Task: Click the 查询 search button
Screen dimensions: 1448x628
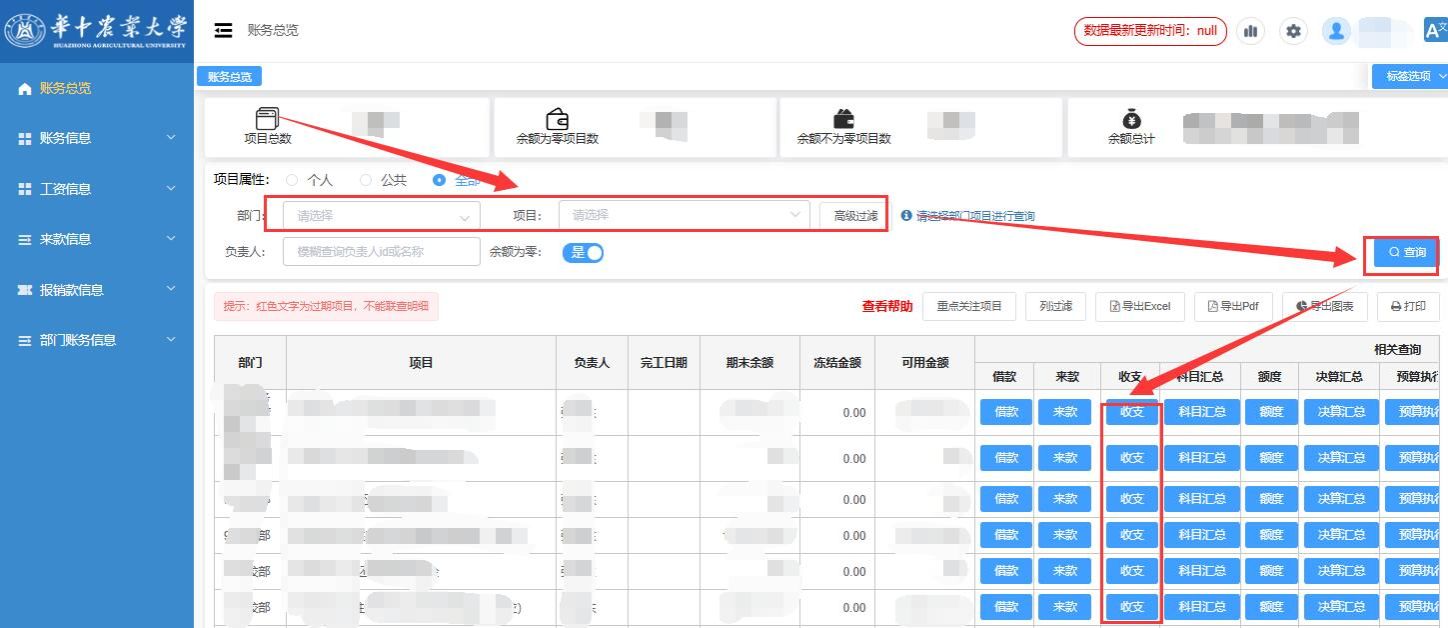Action: coord(1407,253)
